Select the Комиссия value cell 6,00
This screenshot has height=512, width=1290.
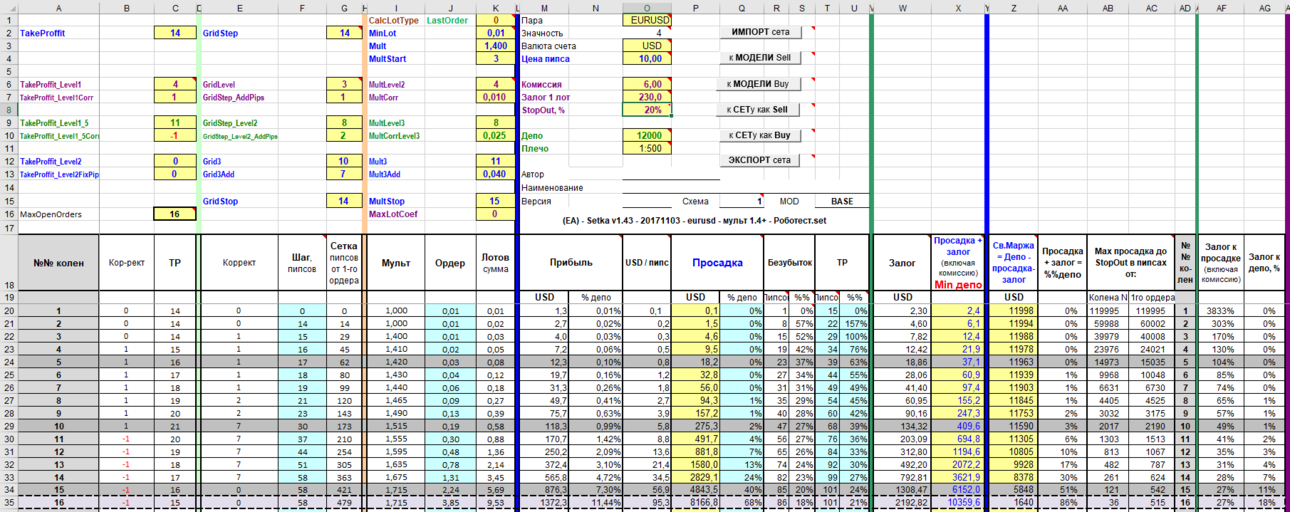point(647,85)
